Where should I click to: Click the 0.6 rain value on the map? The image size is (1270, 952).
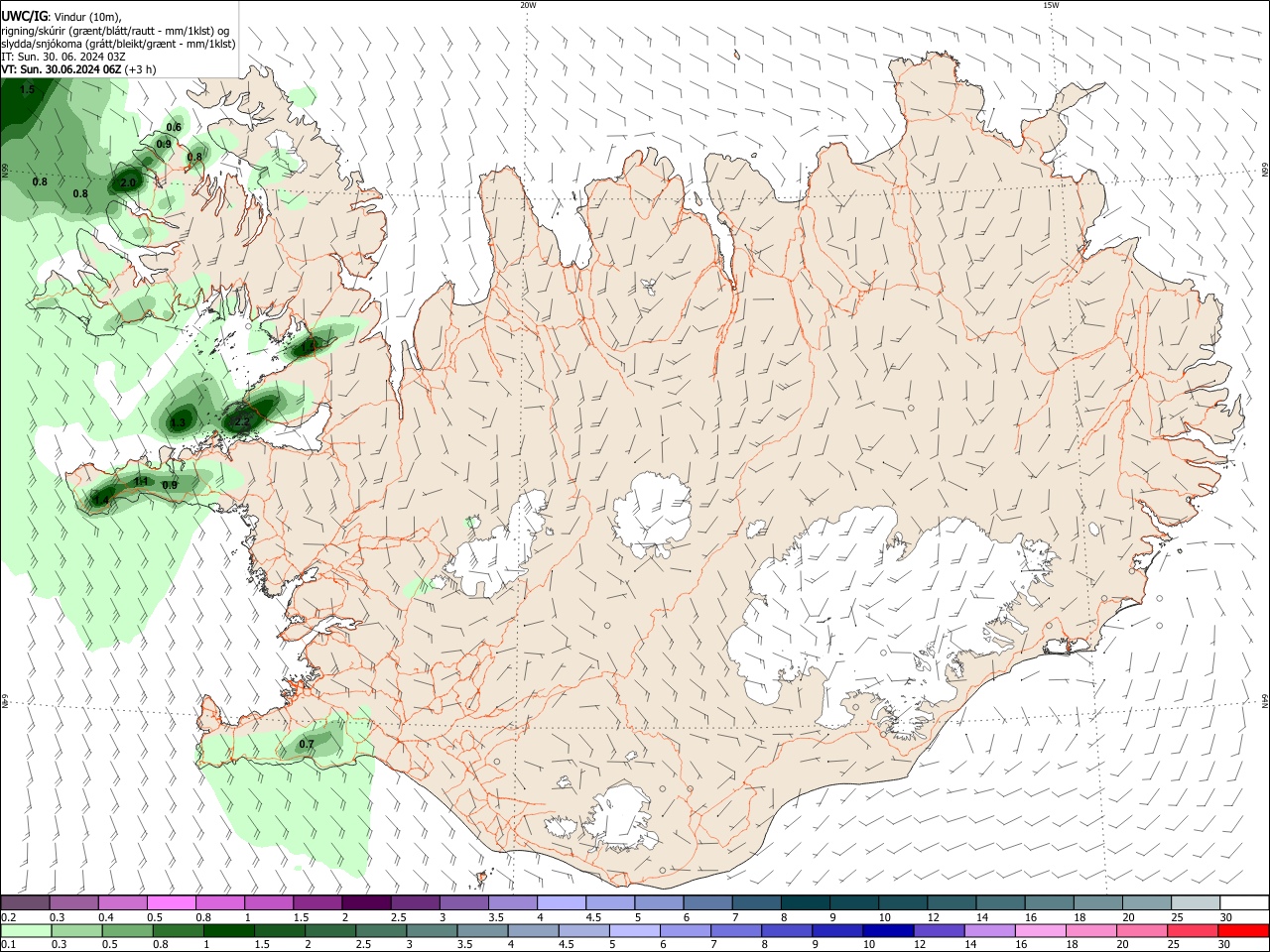(174, 127)
